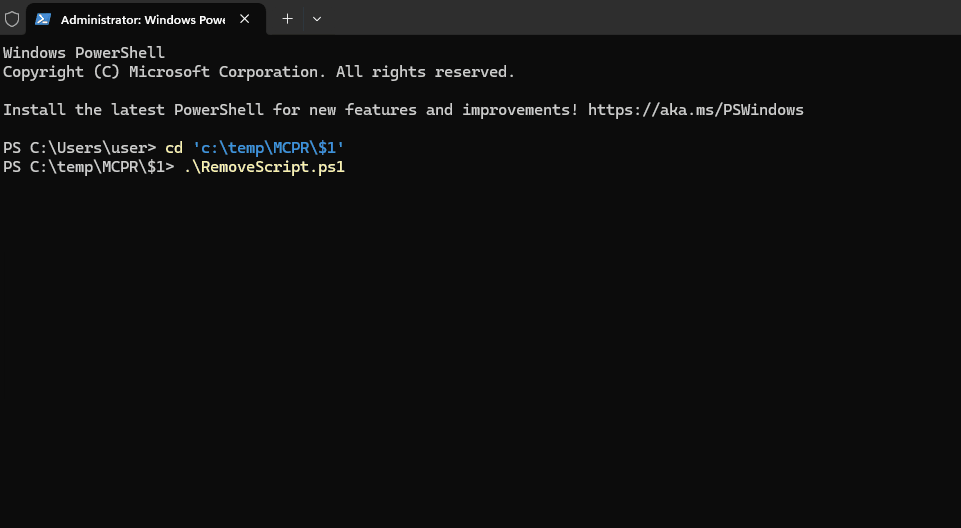Click the PS C:\Users\user> prompt

79,148
